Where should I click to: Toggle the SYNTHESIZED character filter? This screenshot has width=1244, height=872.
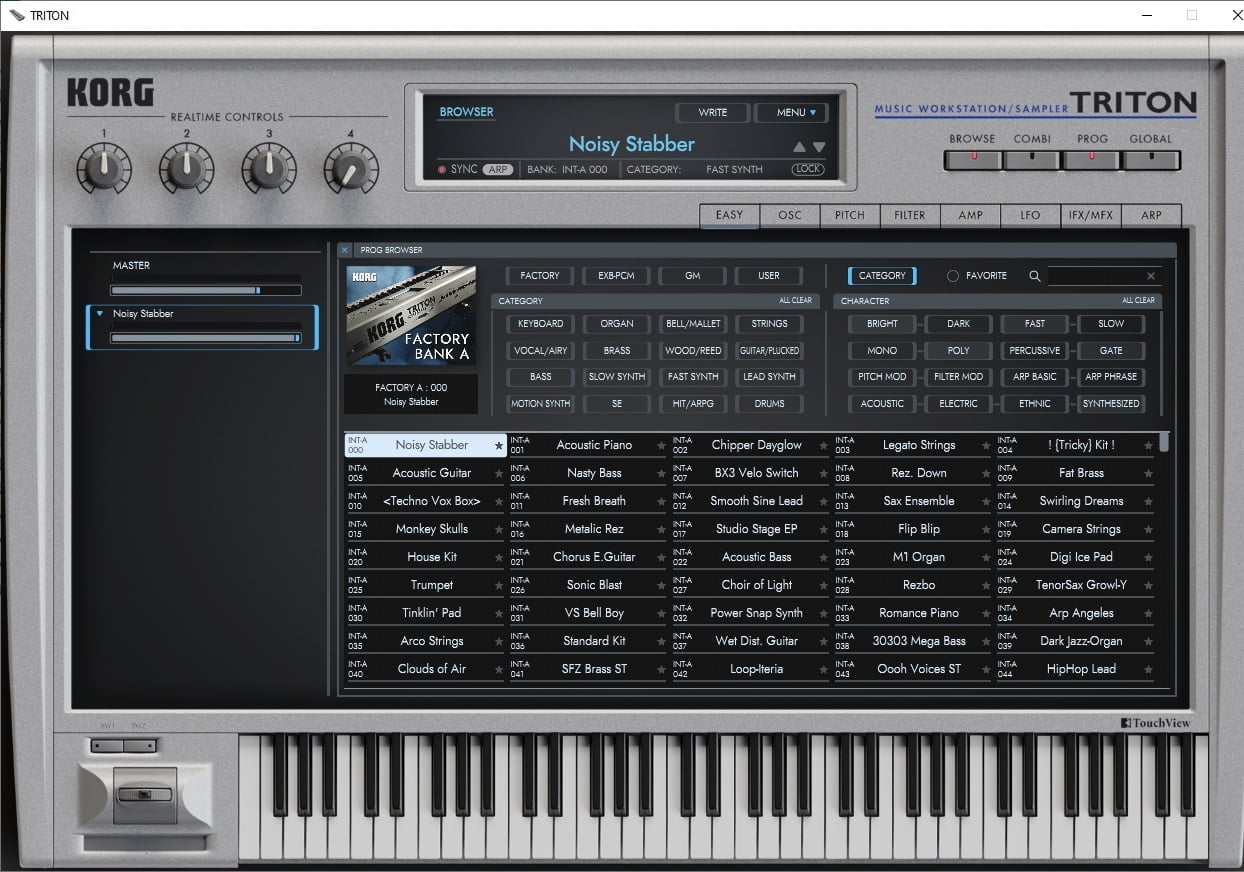pyautogui.click(x=1111, y=404)
